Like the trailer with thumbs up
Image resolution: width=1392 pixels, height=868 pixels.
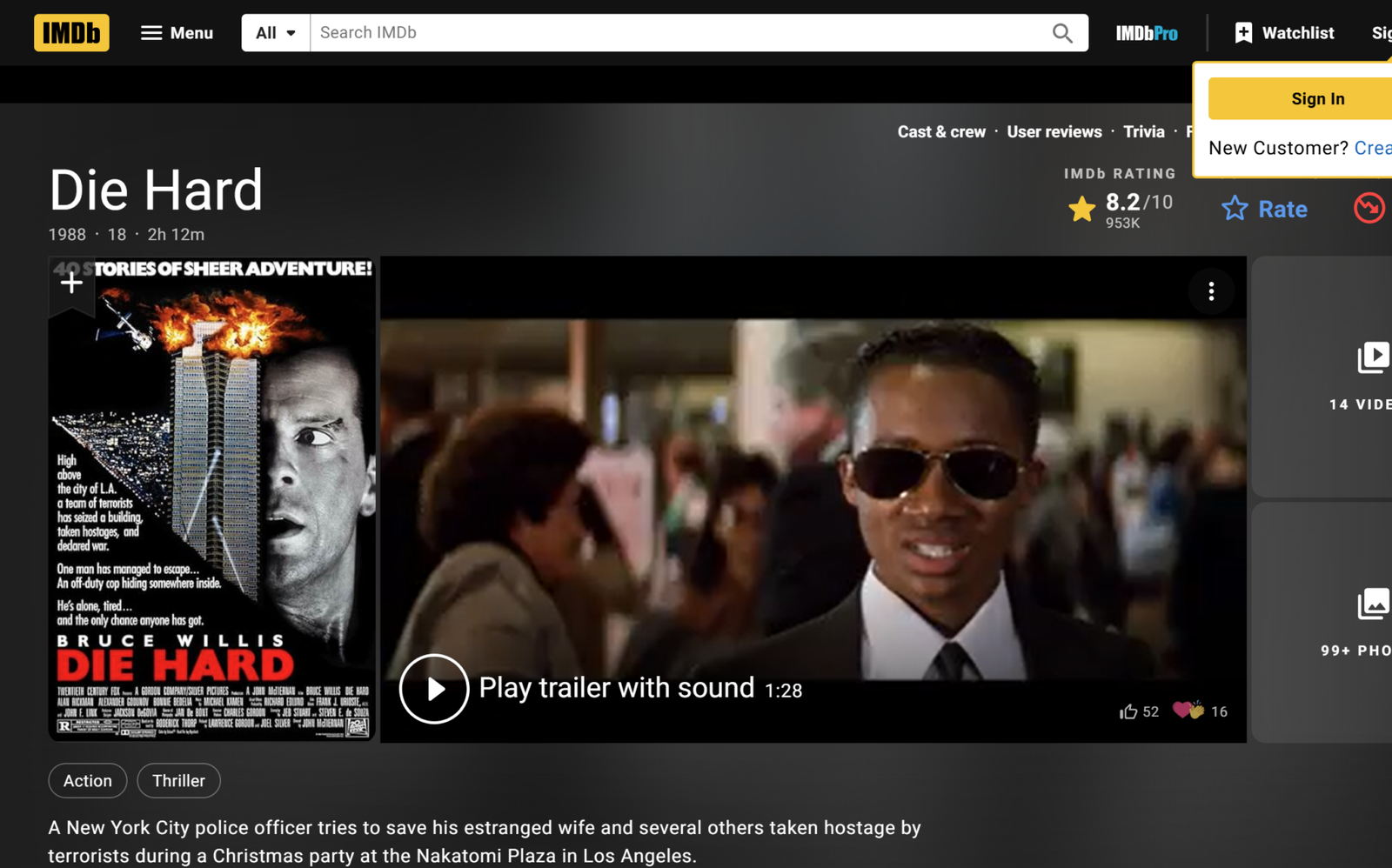(x=1129, y=711)
